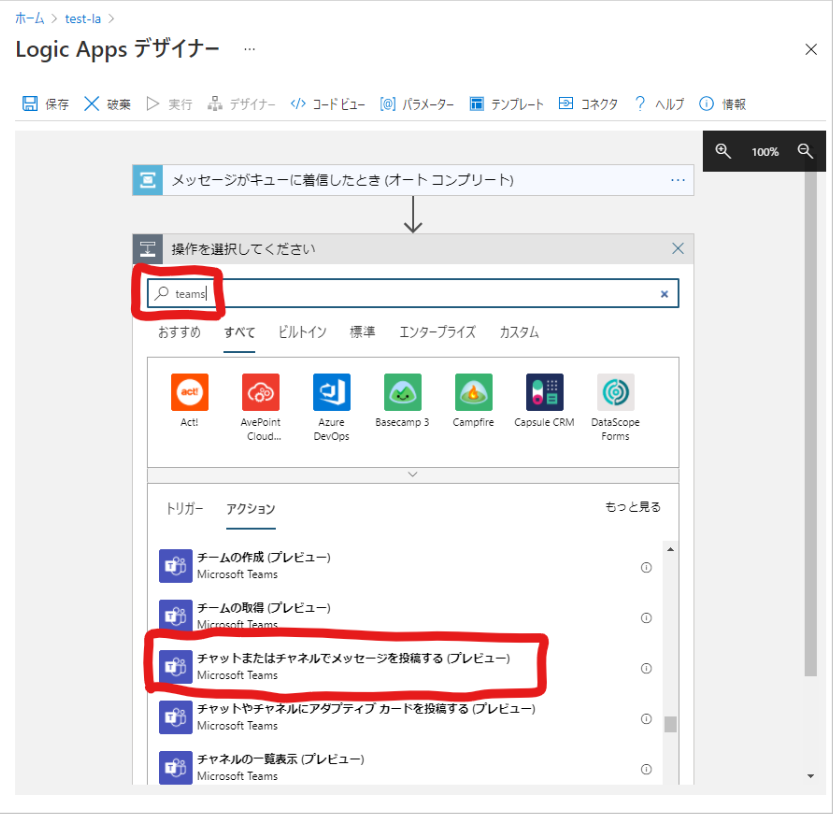This screenshot has height=814, width=833.
Task: Open コード ビュー (Code view)
Action: 327,104
